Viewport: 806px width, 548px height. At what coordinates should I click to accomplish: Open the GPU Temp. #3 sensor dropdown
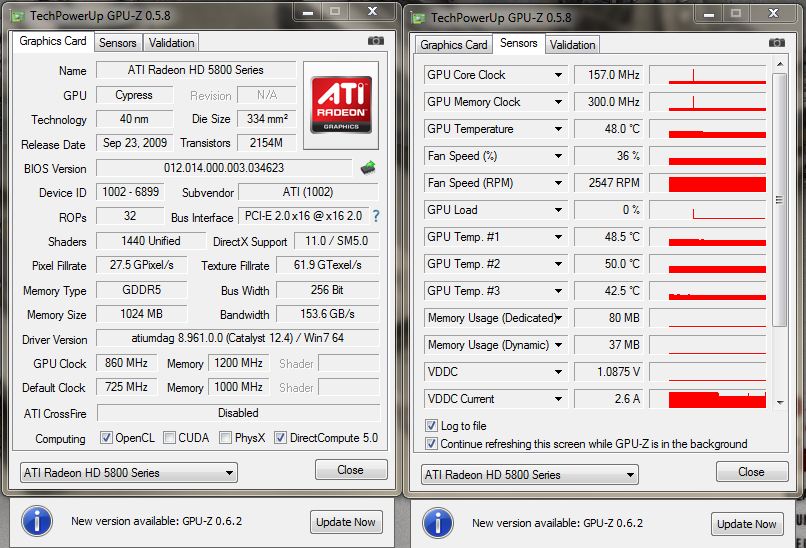point(558,291)
